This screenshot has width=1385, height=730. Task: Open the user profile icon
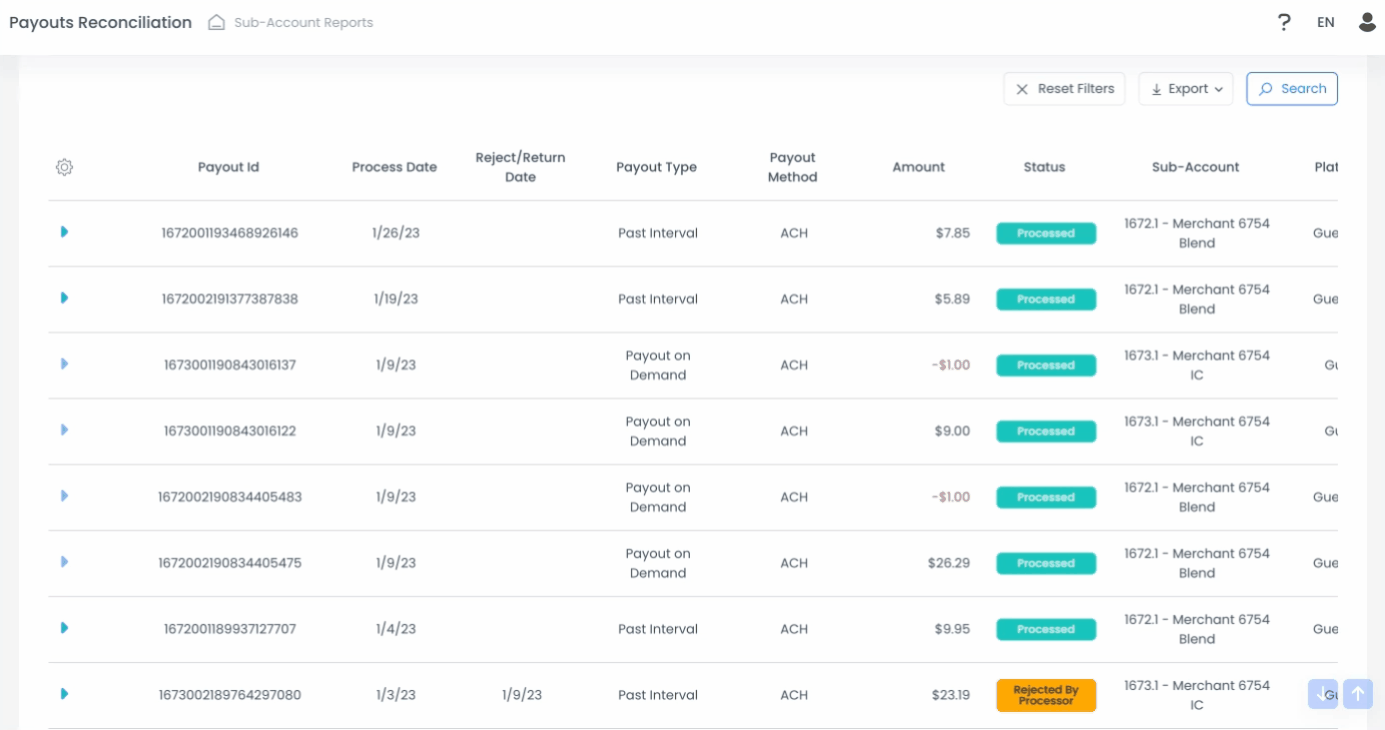click(1367, 22)
